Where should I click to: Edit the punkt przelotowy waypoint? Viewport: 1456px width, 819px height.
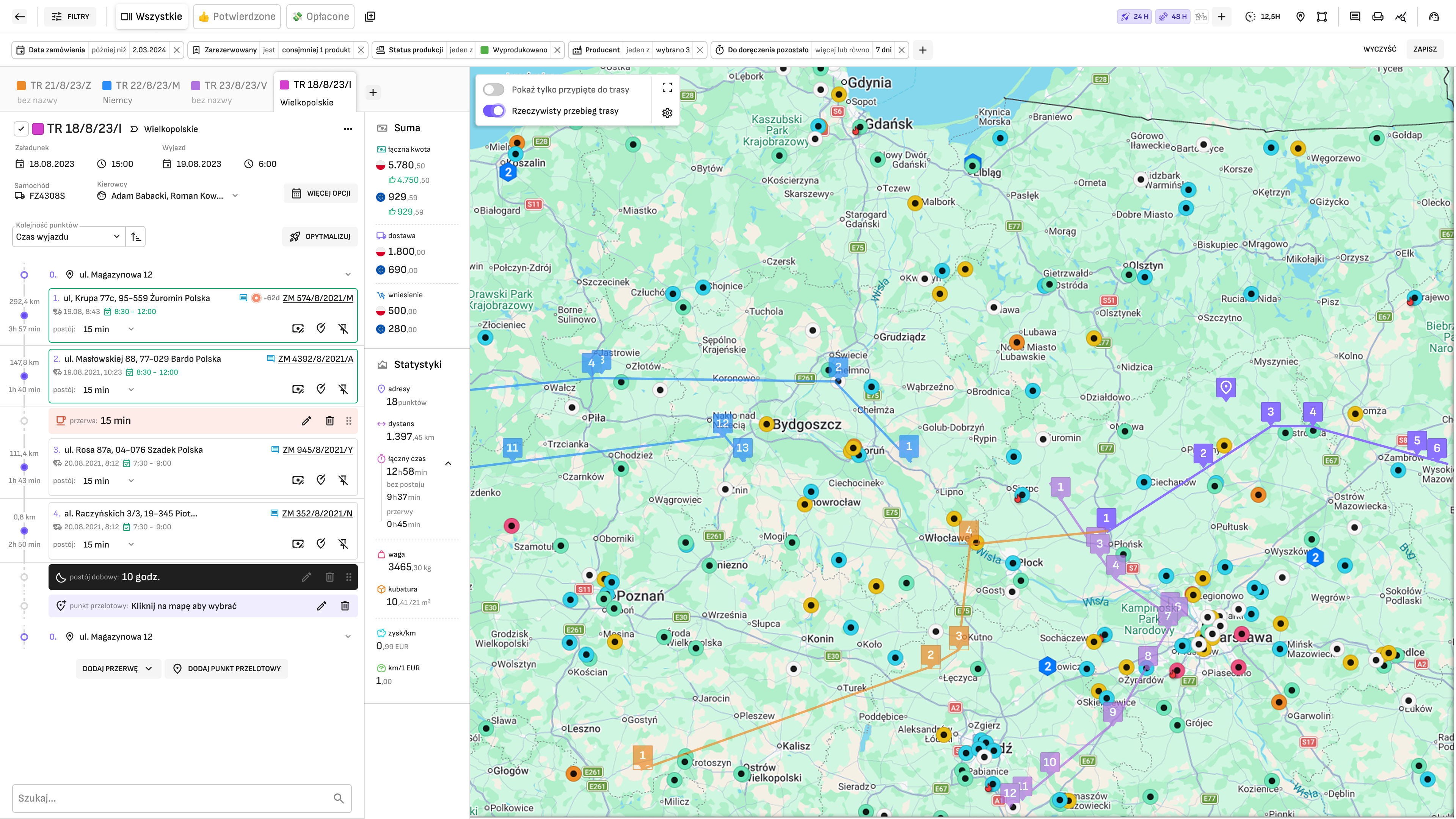click(x=321, y=606)
